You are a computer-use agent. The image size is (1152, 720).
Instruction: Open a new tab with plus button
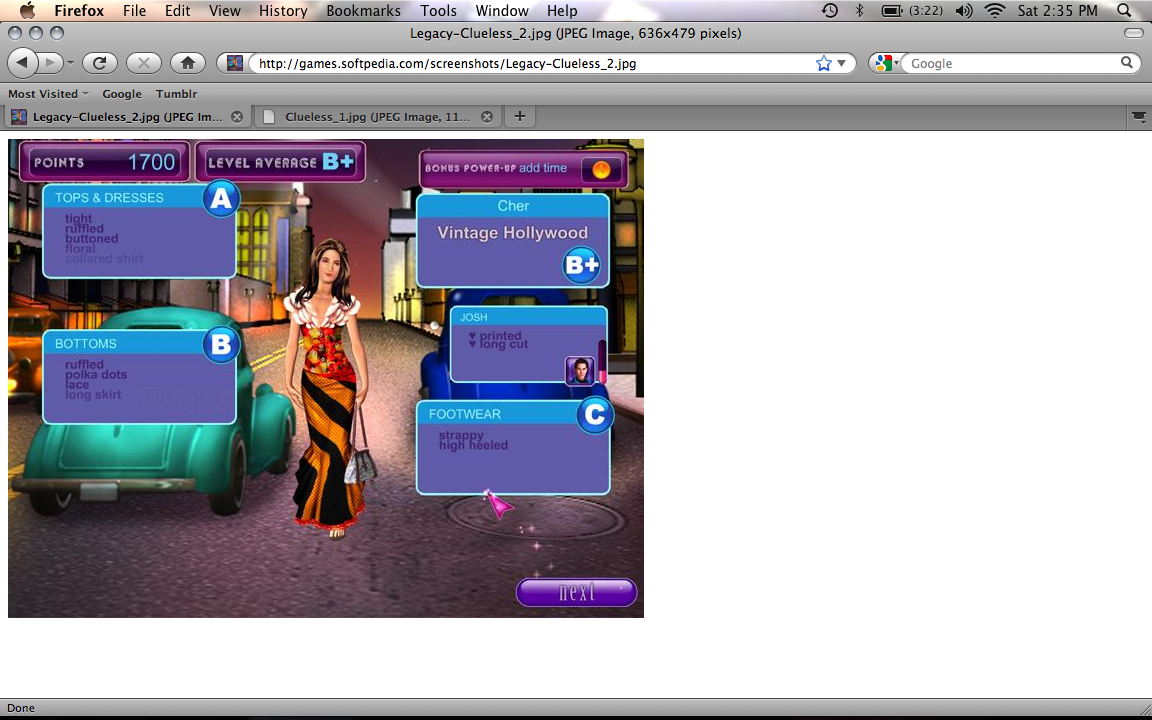(519, 116)
